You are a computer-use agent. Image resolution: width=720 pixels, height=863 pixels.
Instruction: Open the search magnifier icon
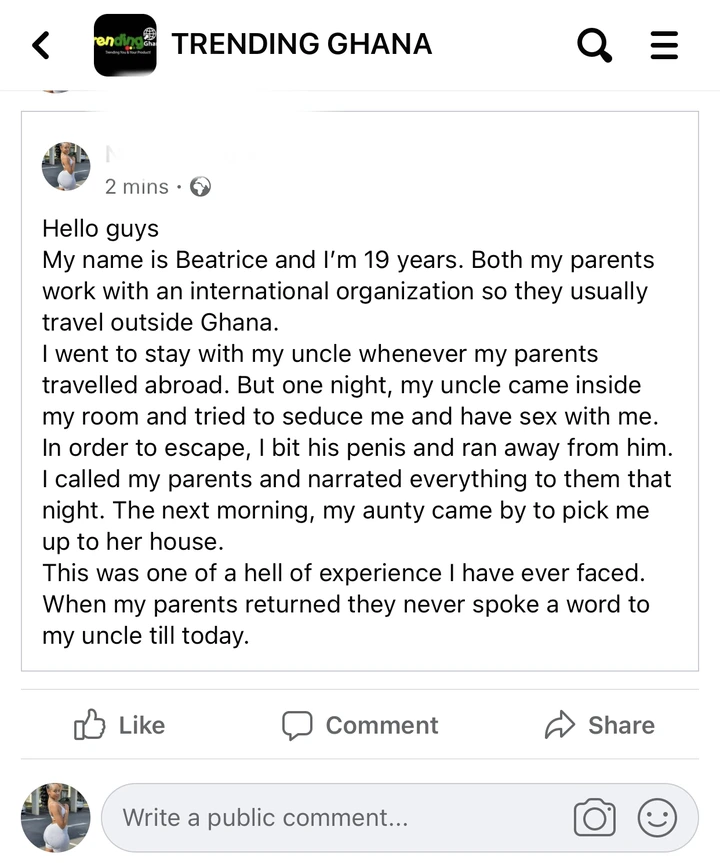595,45
